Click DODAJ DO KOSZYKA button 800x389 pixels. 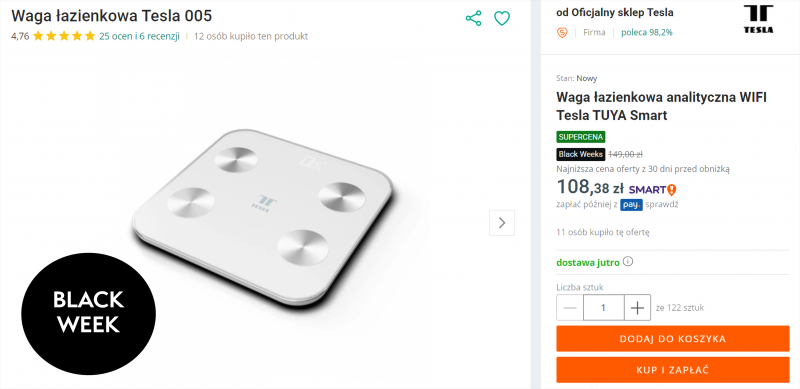click(672, 339)
